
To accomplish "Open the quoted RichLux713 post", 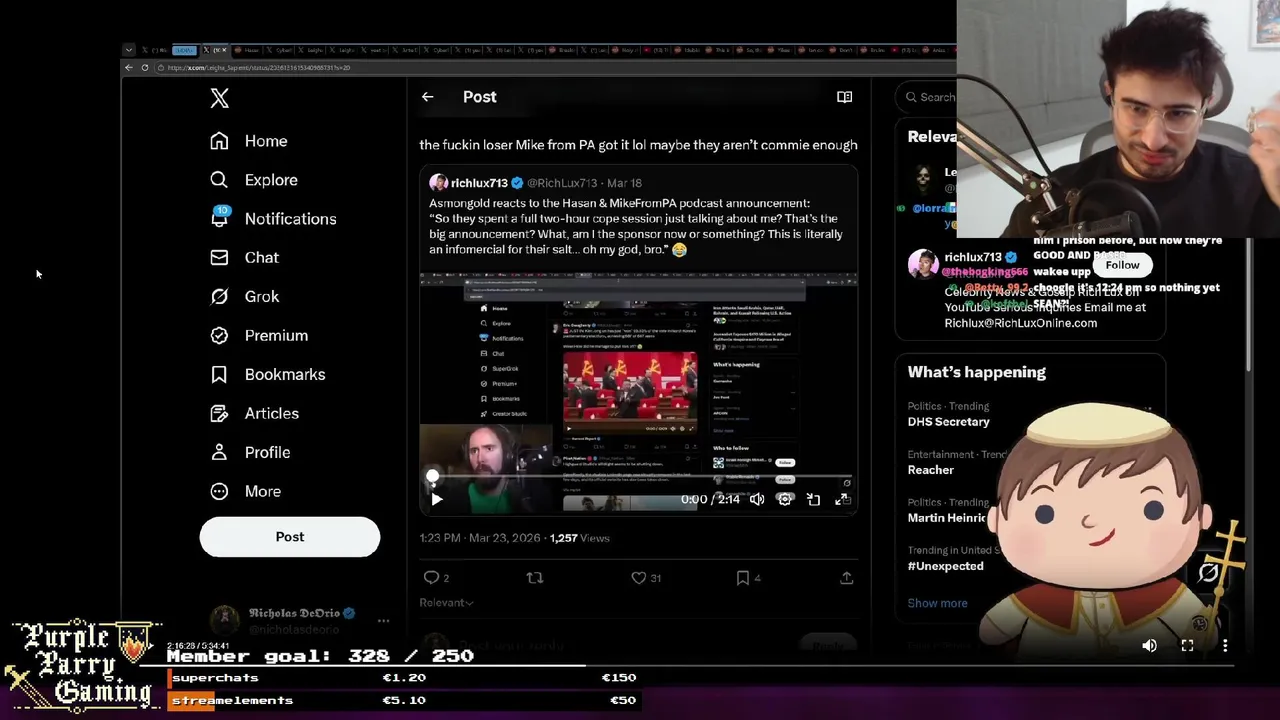I will [638, 340].
